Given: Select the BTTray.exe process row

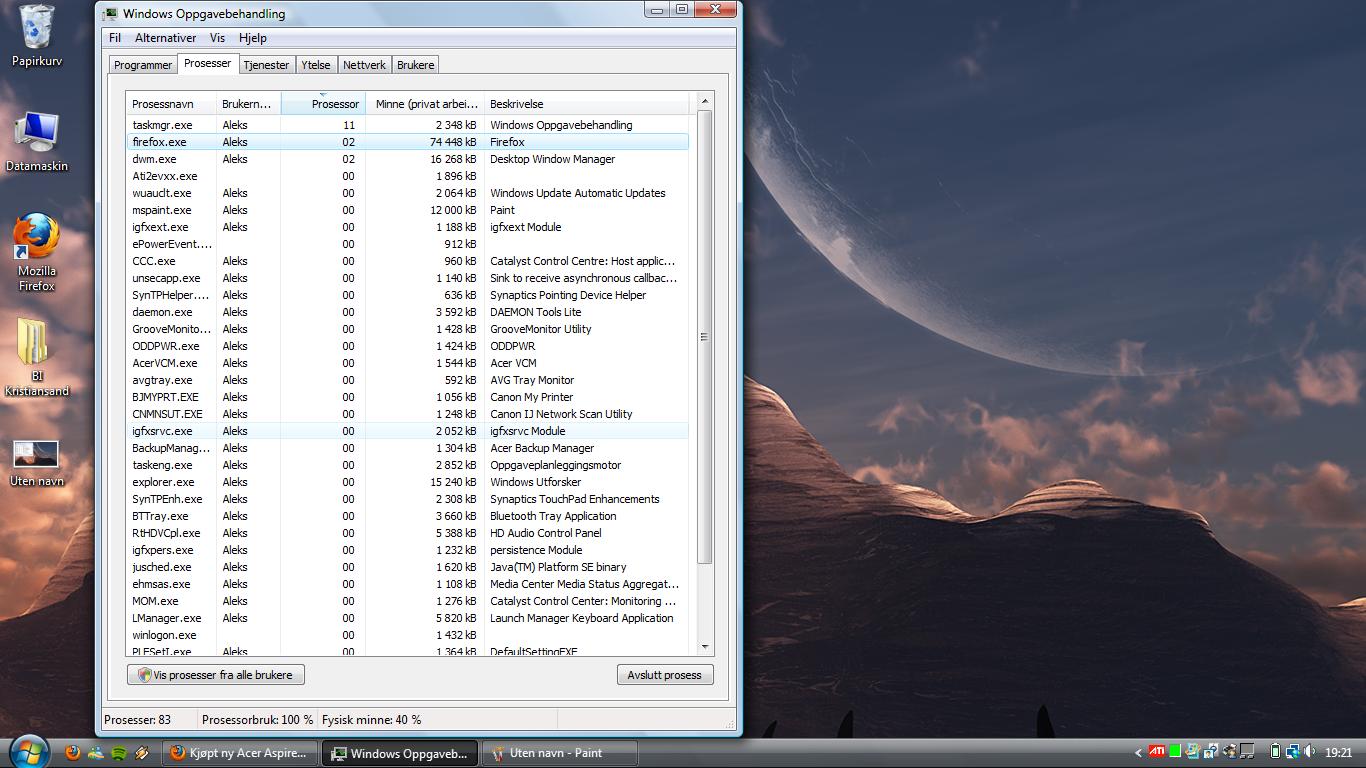Looking at the screenshot, I should pyautogui.click(x=408, y=516).
